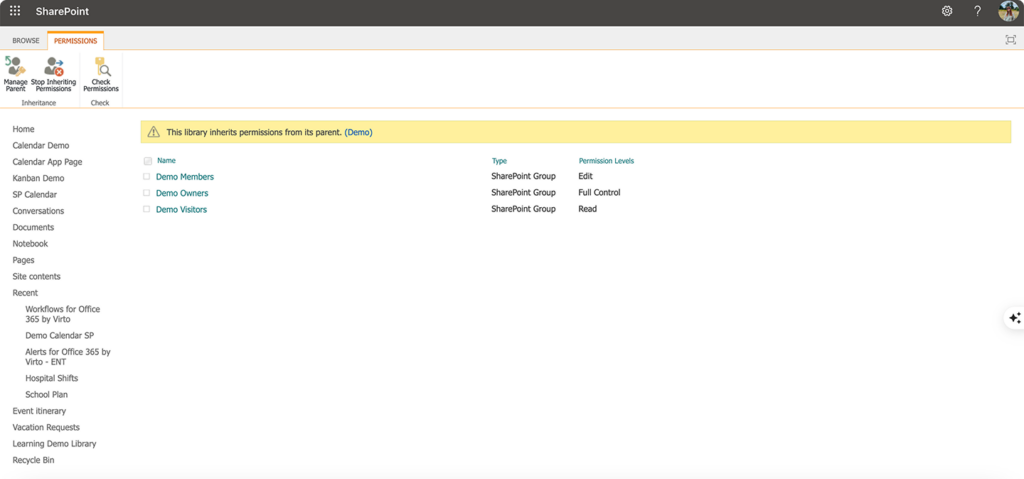The image size is (1024, 479).
Task: Open Event itinerary navigation link
Action: click(39, 411)
